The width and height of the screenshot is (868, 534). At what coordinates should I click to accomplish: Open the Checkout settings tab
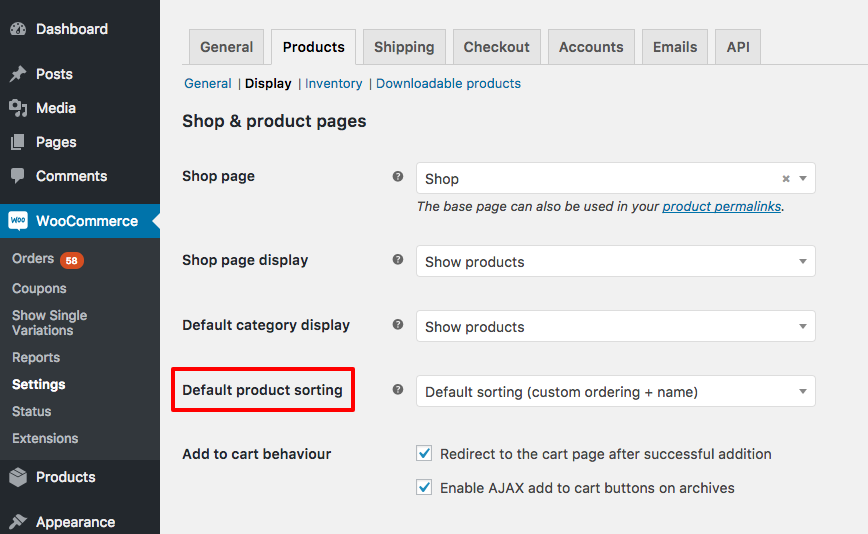(496, 47)
